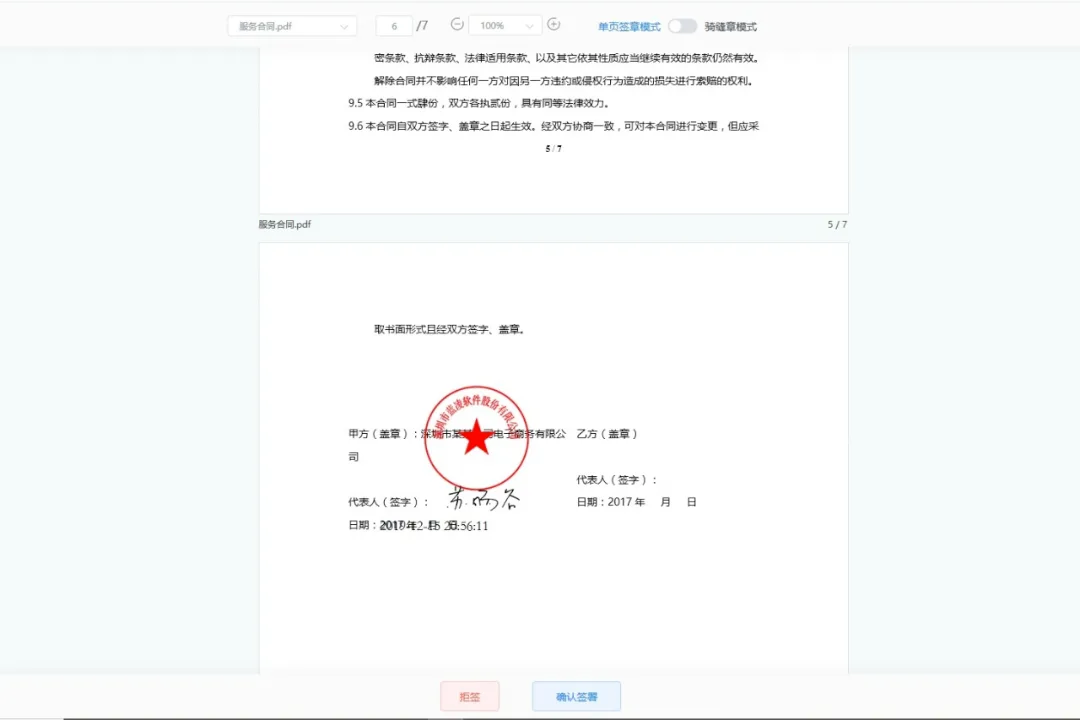Adjust zoom using the percentage control

(x=505, y=25)
